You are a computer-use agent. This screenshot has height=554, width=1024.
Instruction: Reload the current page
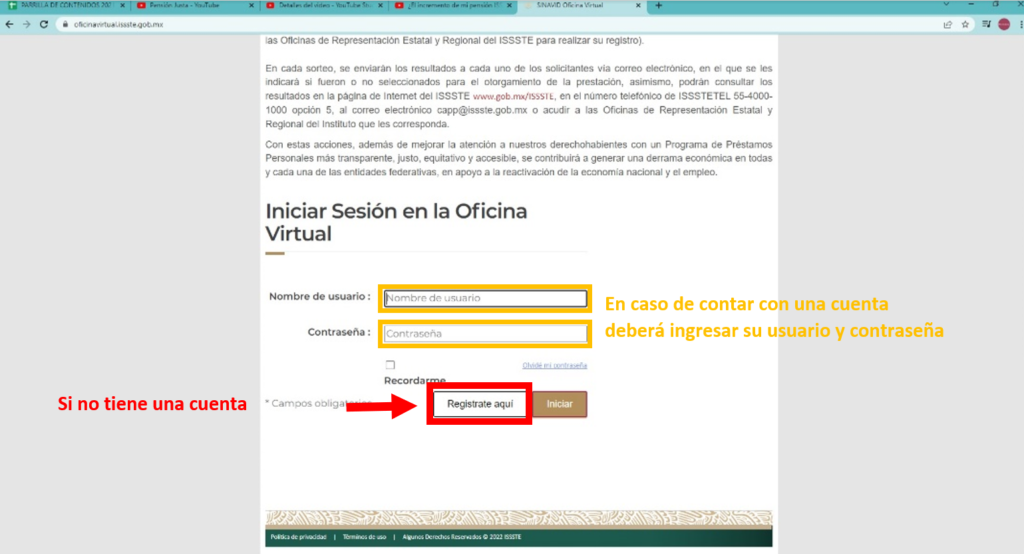click(44, 23)
